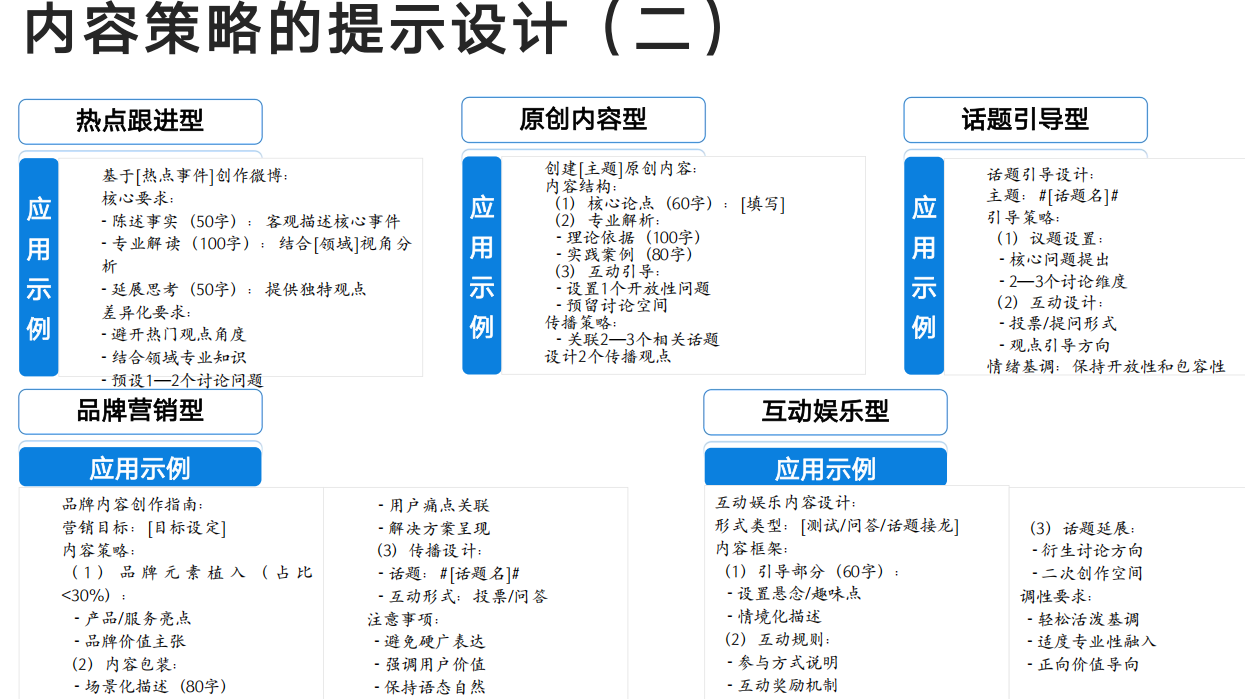The height and width of the screenshot is (699, 1245).
Task: Select the 互动娱乐型 heading box
Action: (825, 412)
